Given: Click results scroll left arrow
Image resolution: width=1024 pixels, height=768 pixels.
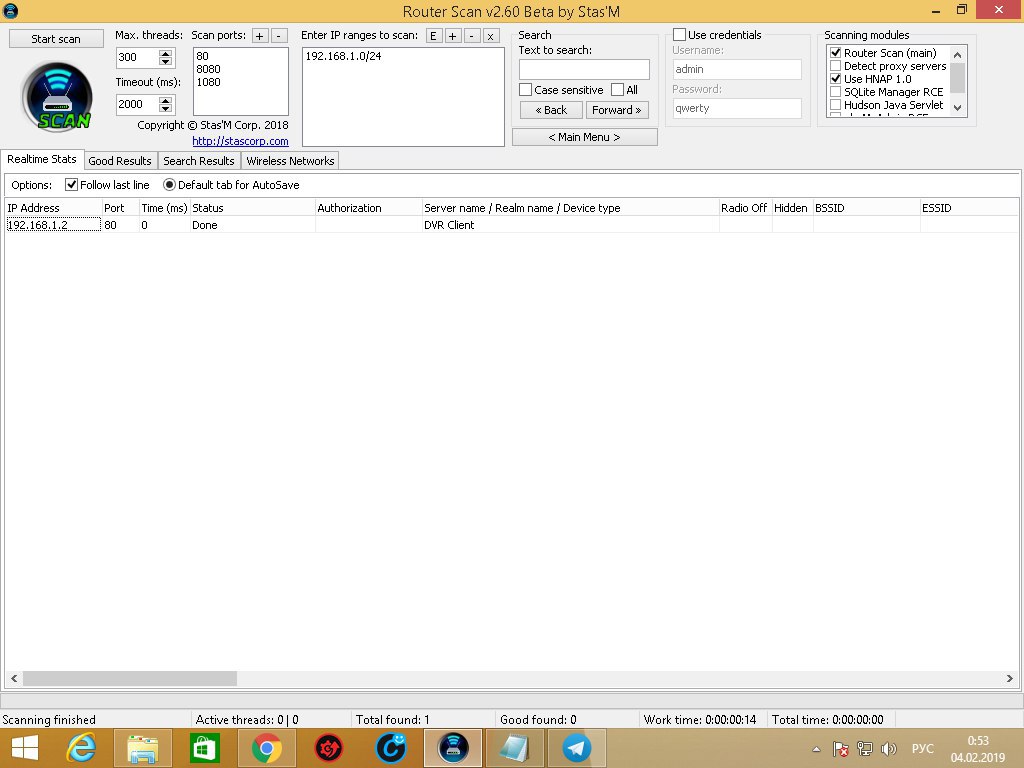Looking at the screenshot, I should tap(14, 679).
